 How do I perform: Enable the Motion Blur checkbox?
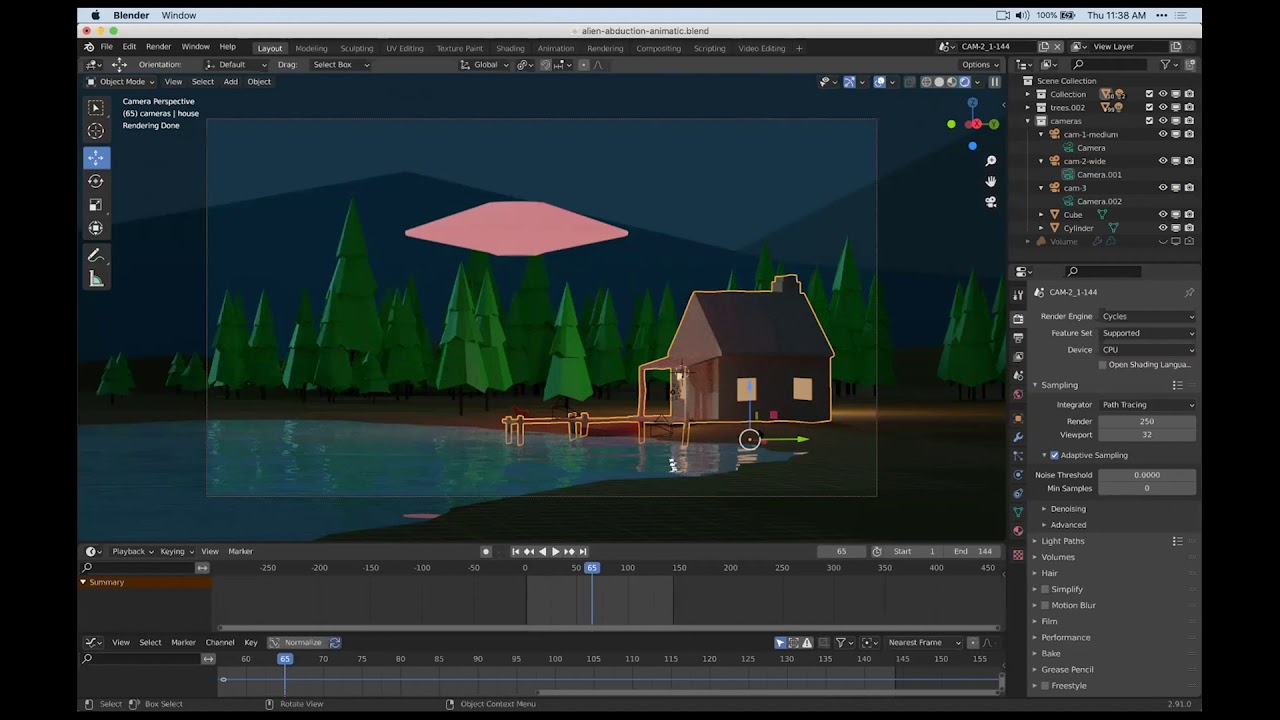pos(1045,605)
